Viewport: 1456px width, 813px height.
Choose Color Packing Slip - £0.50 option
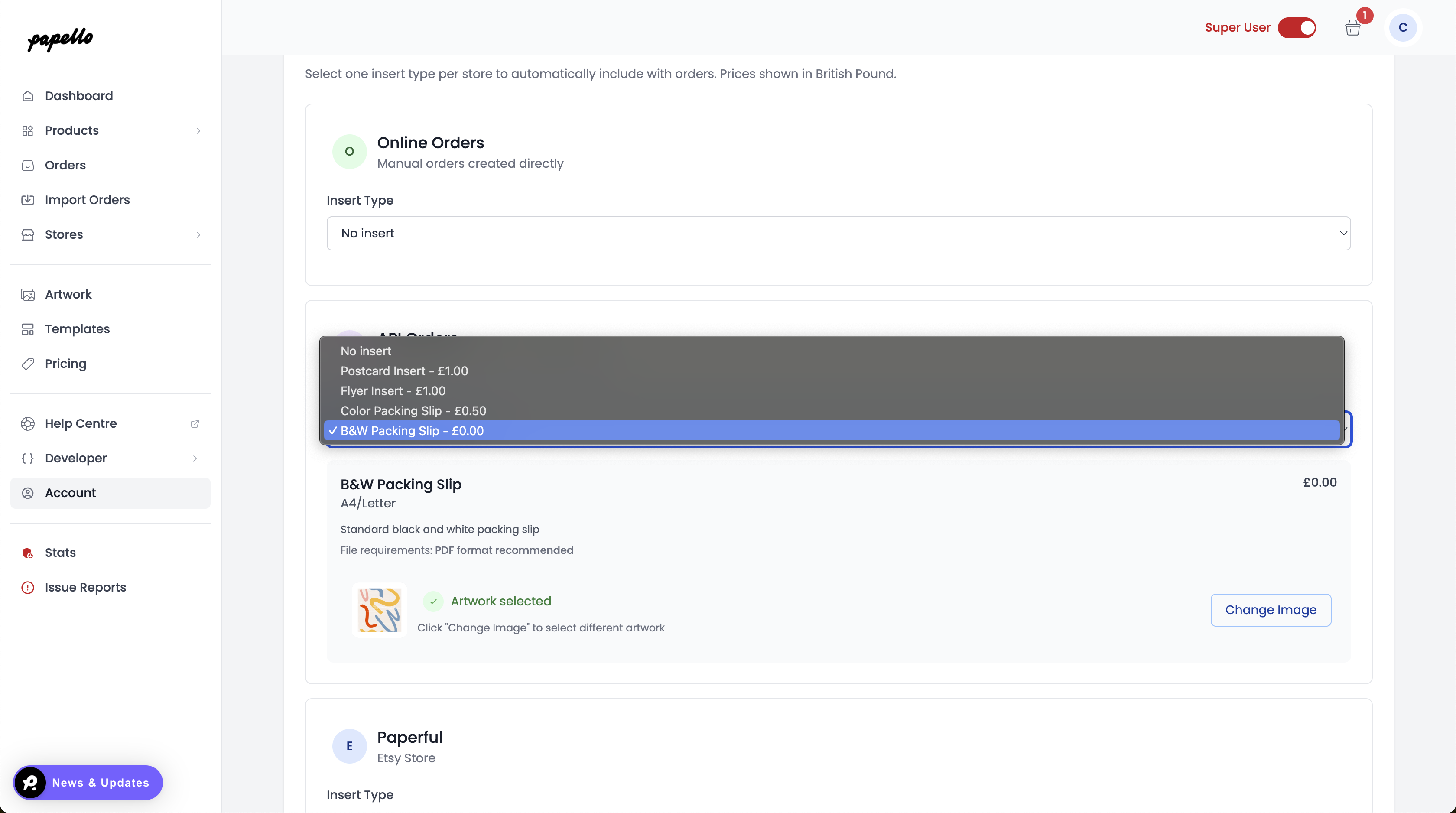coord(832,410)
